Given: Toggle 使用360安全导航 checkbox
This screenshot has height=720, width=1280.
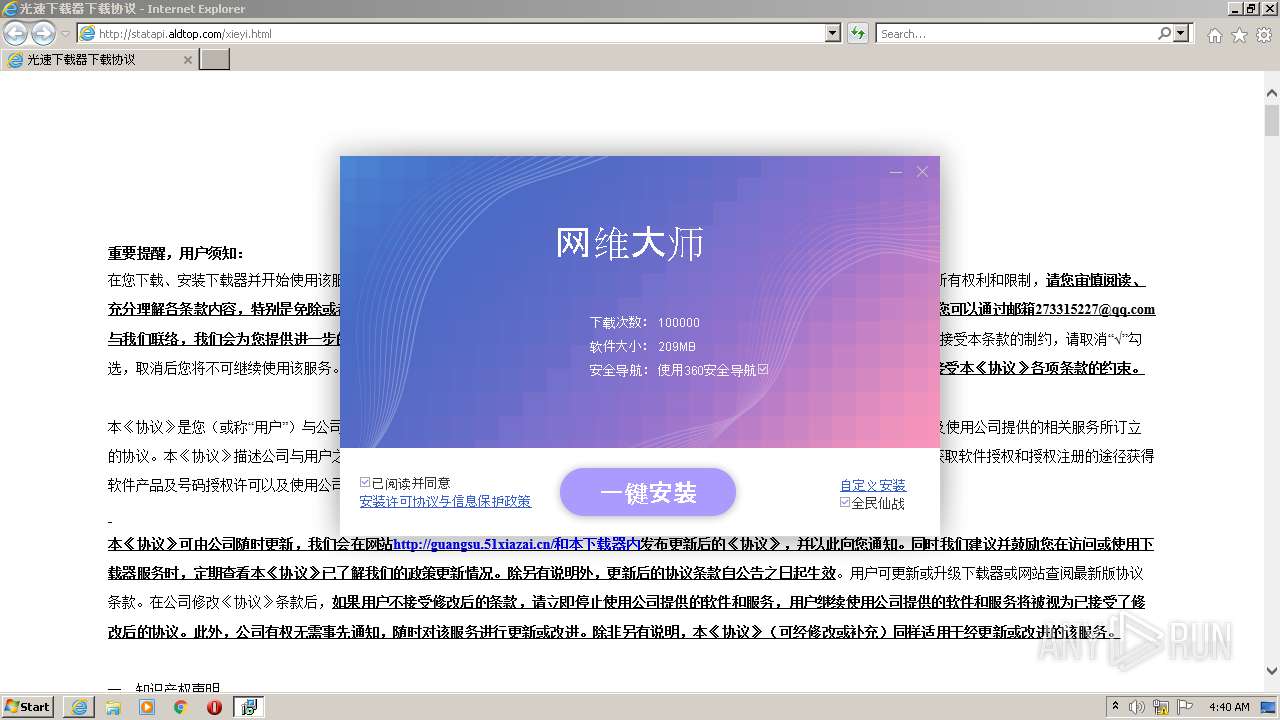Looking at the screenshot, I should click(x=763, y=369).
